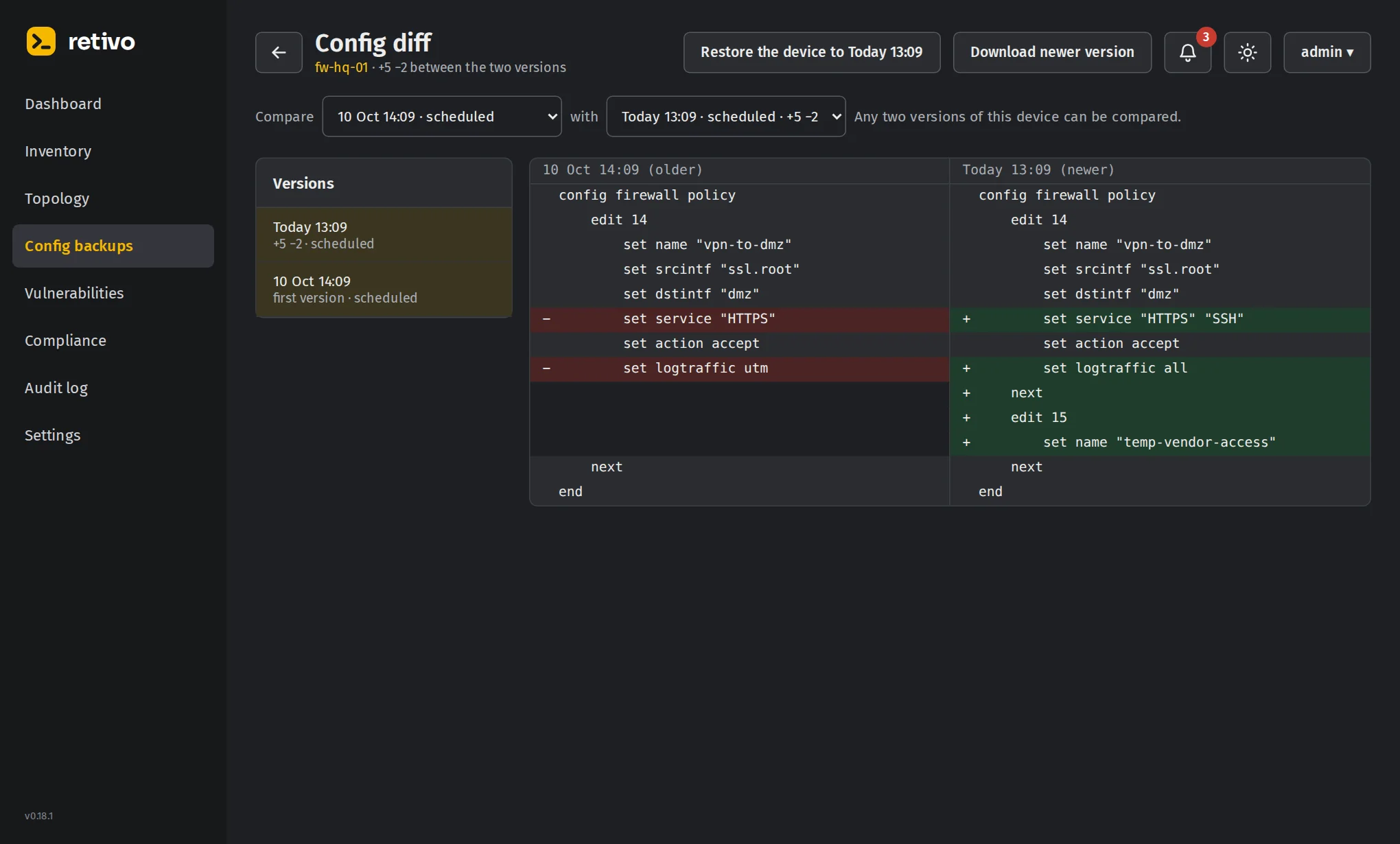Click added line set name "temp-vendor-access"
The width and height of the screenshot is (1400, 844).
1160,442
